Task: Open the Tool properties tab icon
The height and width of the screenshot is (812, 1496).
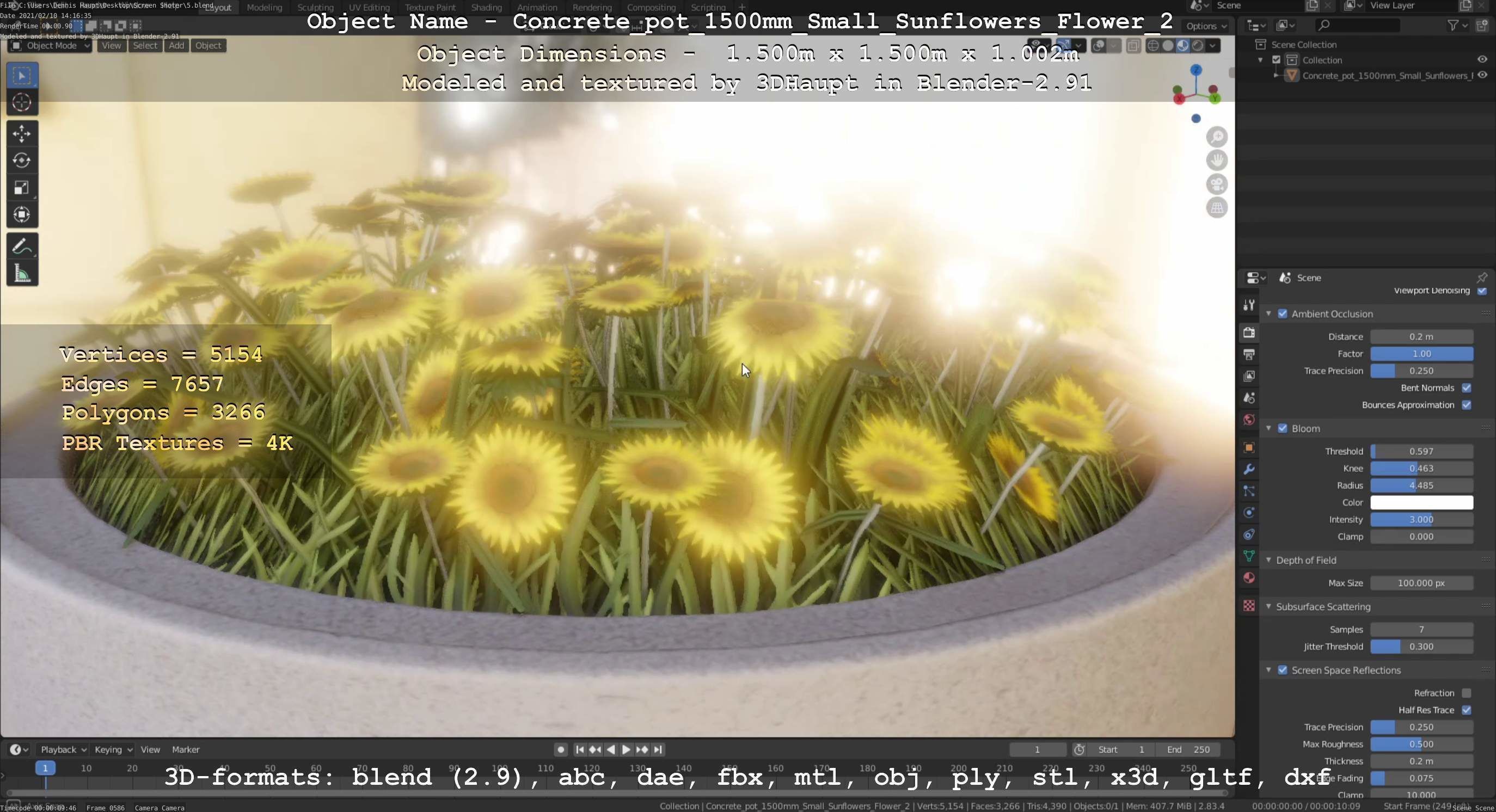Action: (x=1249, y=305)
